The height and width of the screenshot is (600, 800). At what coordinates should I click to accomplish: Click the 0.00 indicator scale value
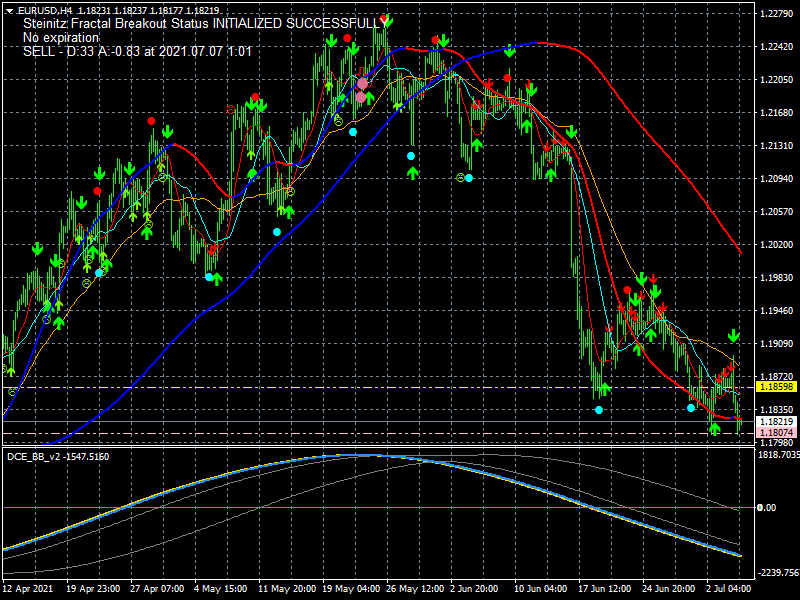pyautogui.click(x=767, y=508)
